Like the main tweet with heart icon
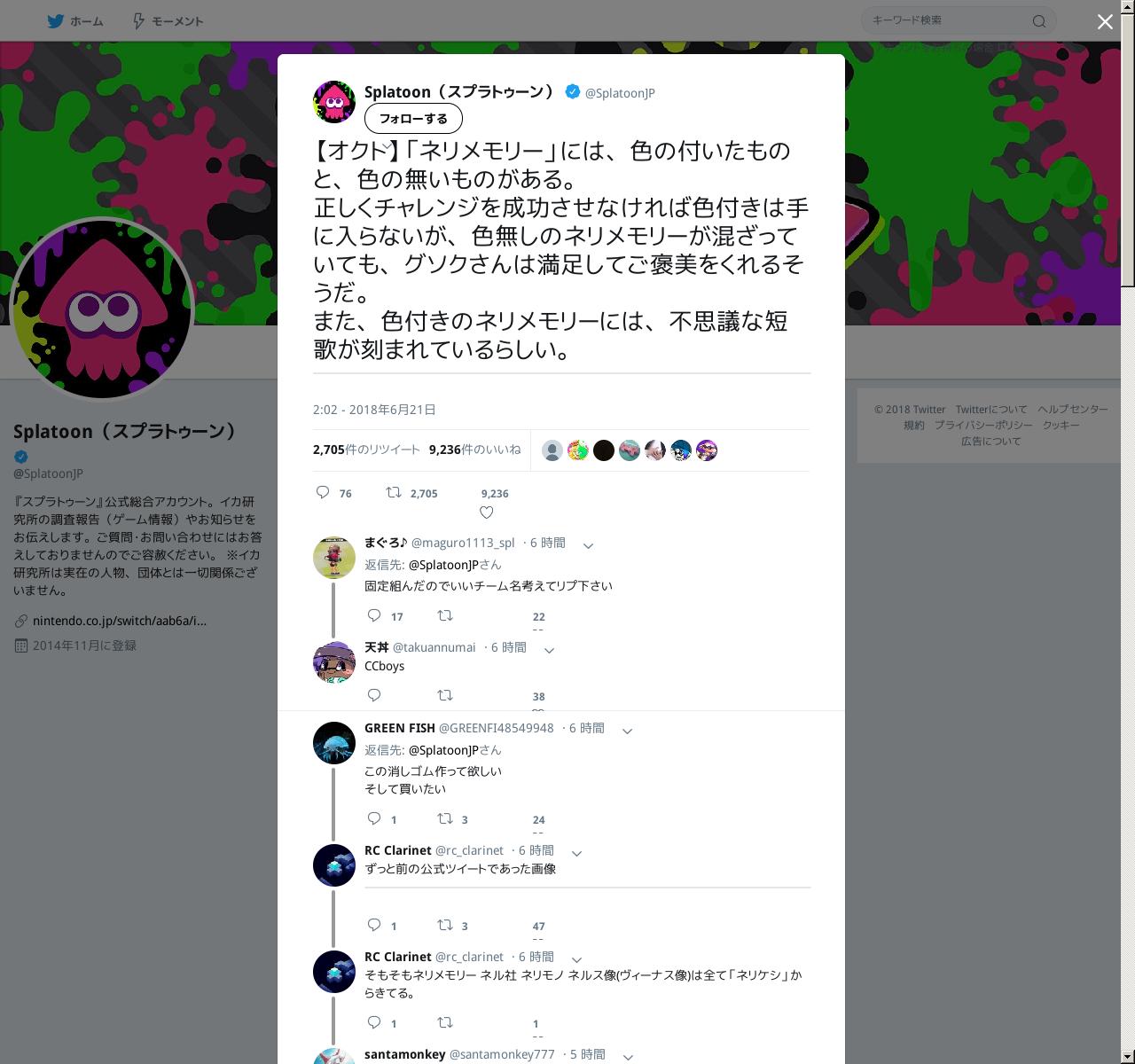This screenshot has height=1064, width=1135. click(486, 512)
